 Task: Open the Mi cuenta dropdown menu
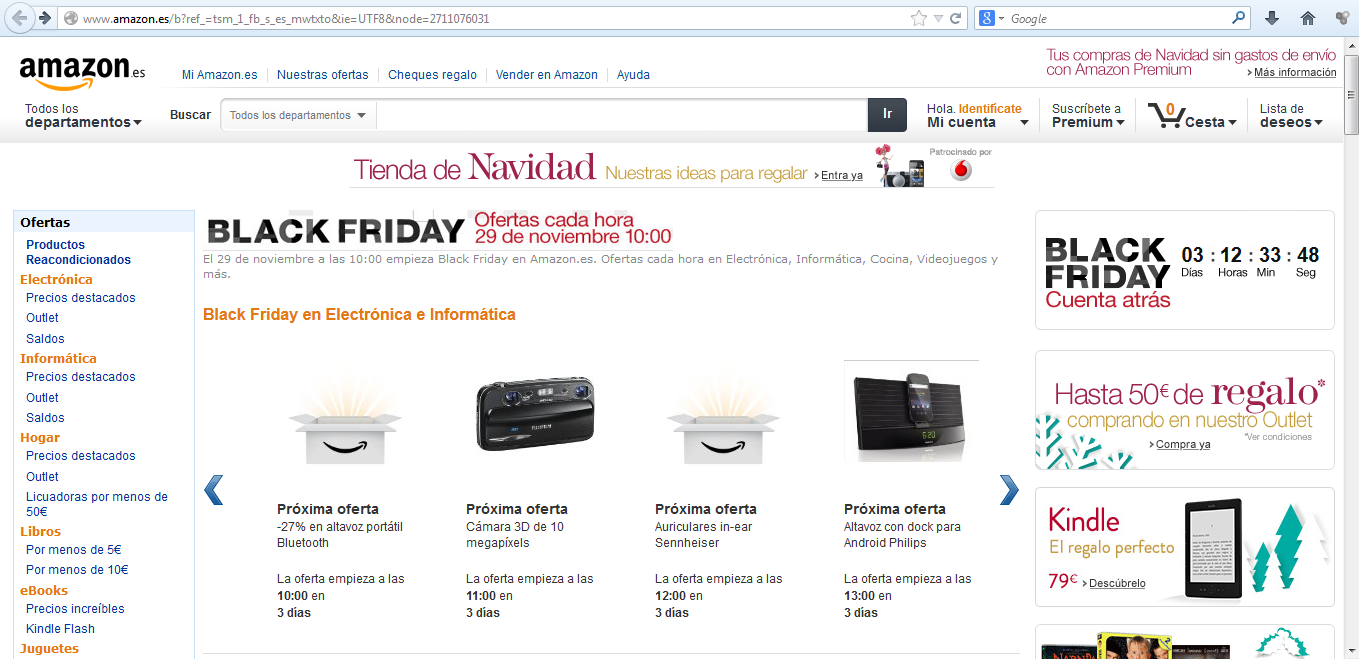pyautogui.click(x=977, y=122)
